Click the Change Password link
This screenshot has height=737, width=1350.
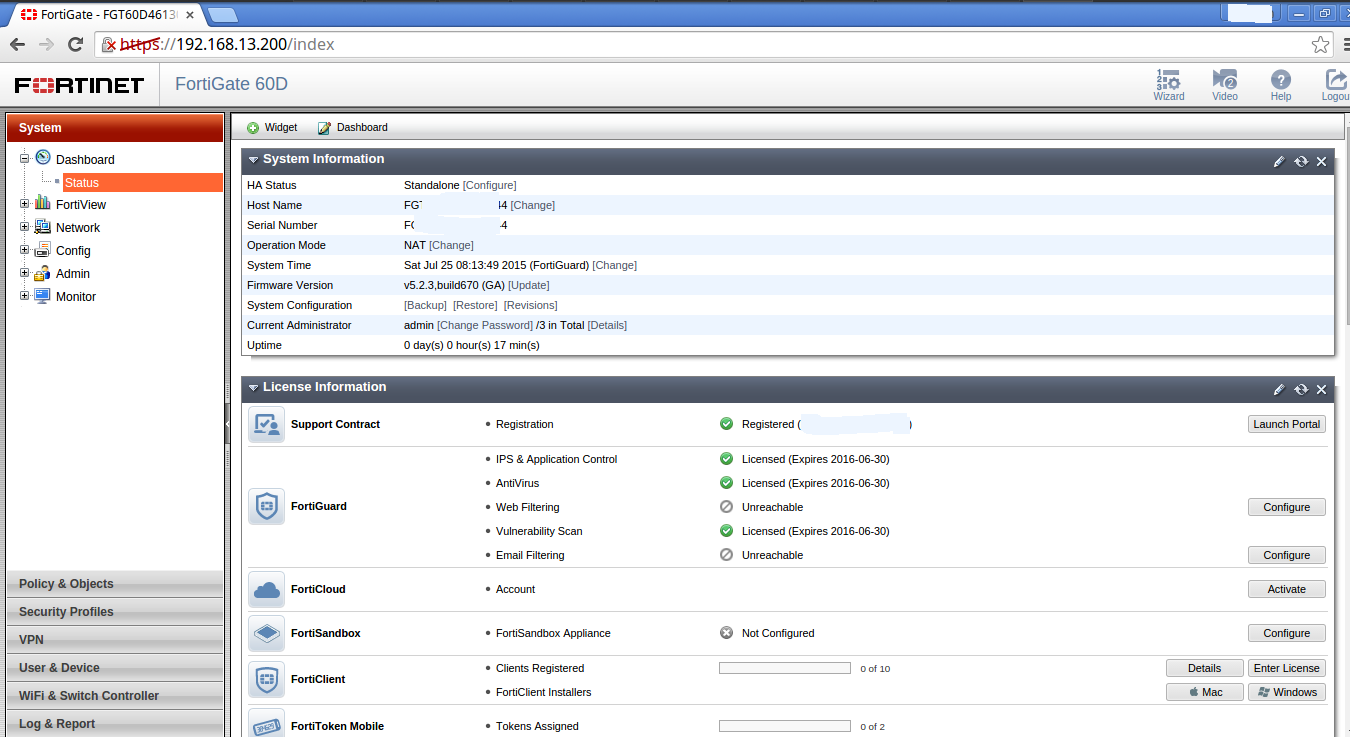(x=485, y=325)
